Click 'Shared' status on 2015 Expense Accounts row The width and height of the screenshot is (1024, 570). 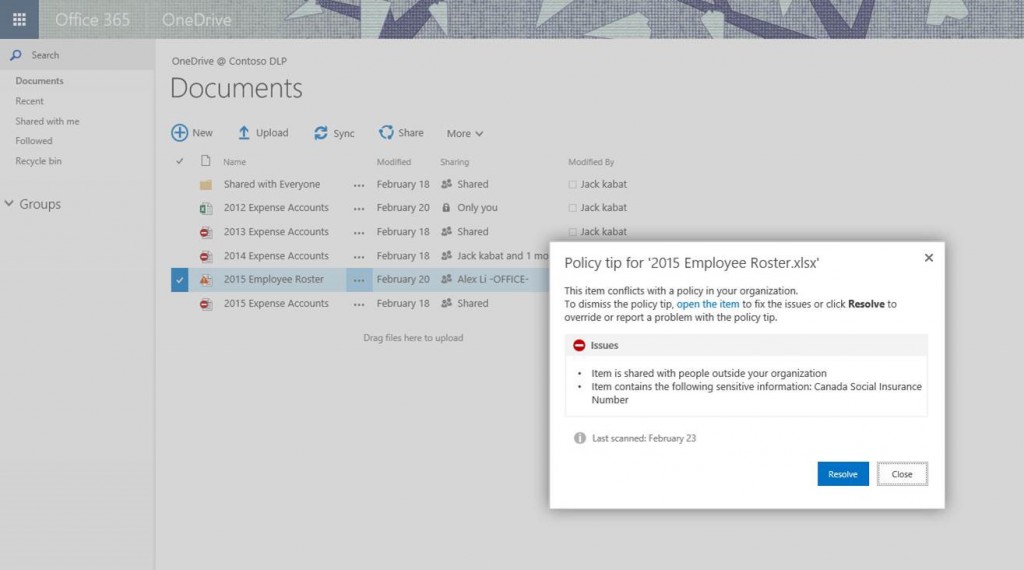[x=473, y=304]
